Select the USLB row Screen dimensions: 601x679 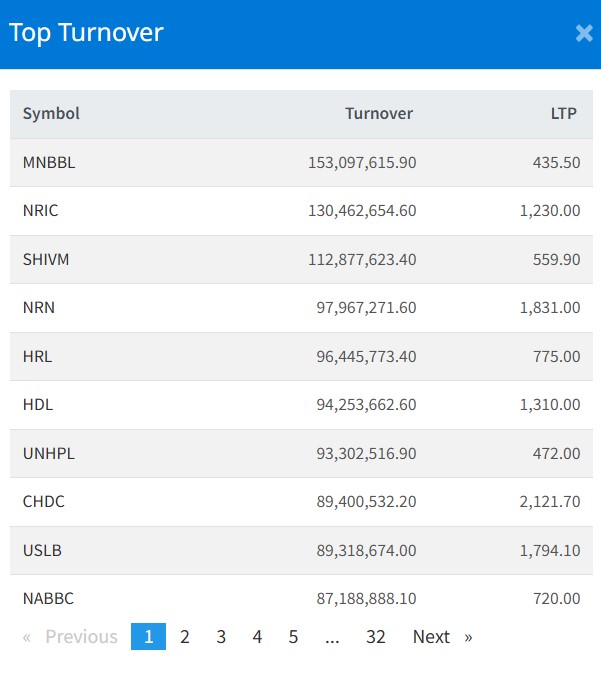pos(43,550)
